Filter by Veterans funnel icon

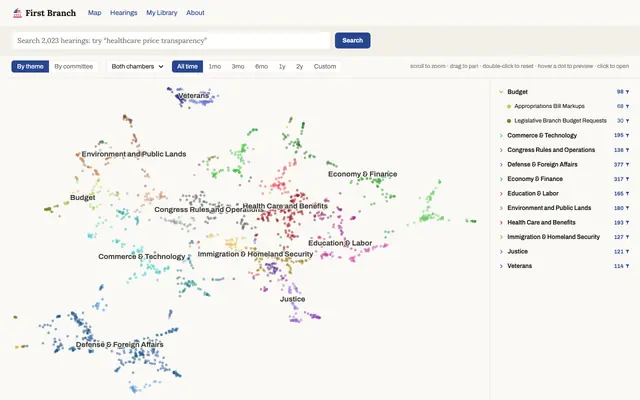(x=627, y=266)
